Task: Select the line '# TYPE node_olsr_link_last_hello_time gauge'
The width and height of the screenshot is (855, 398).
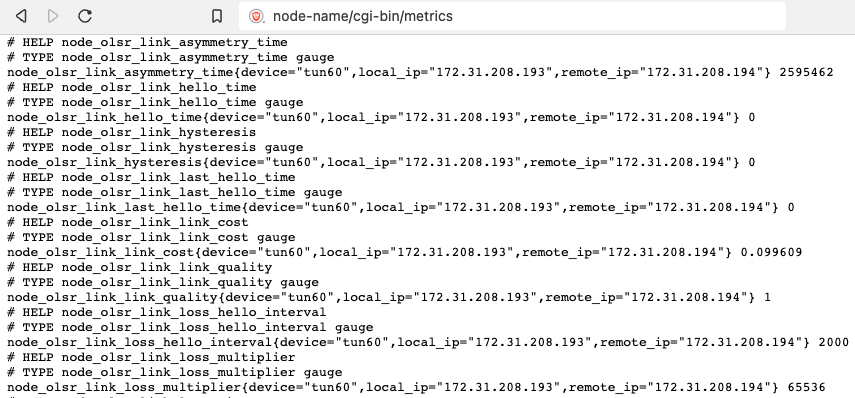Action: [174, 192]
